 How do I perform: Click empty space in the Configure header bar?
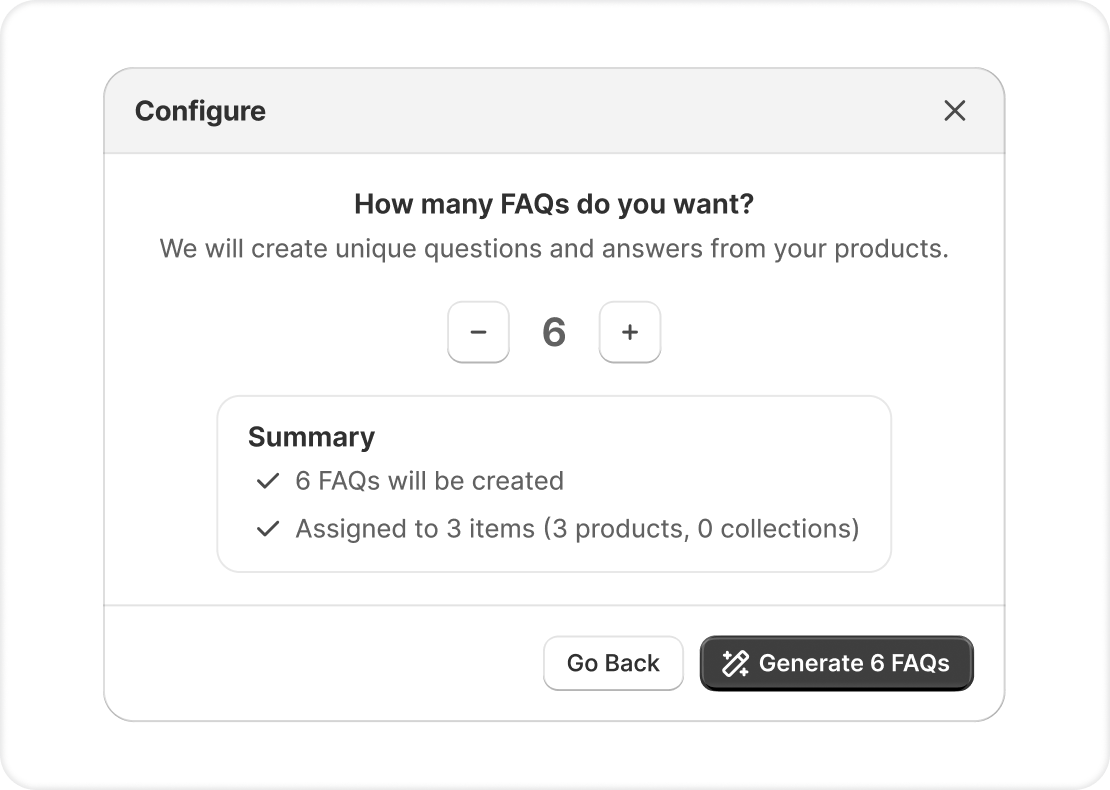[x=600, y=111]
